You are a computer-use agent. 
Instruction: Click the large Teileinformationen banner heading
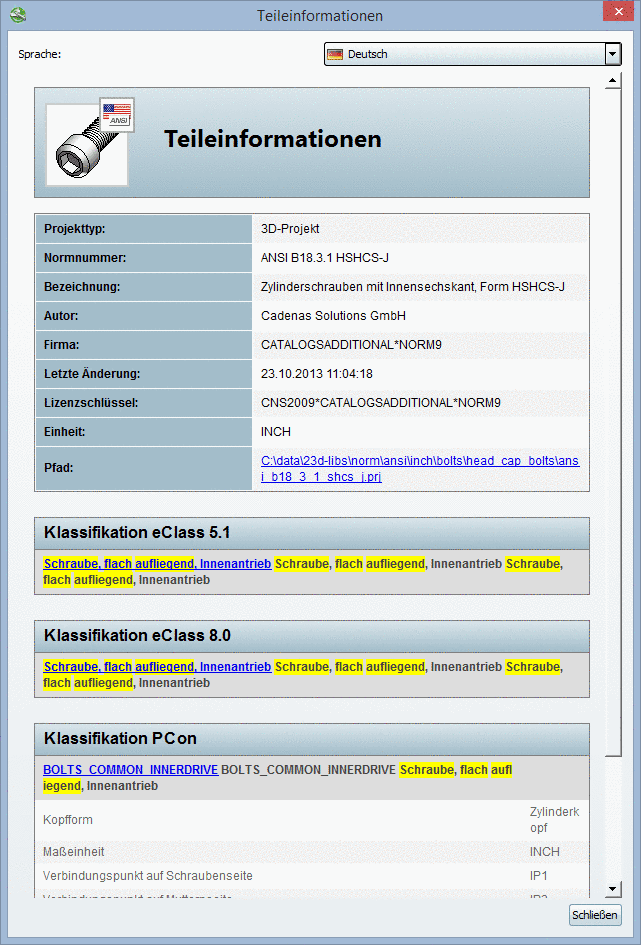273,139
